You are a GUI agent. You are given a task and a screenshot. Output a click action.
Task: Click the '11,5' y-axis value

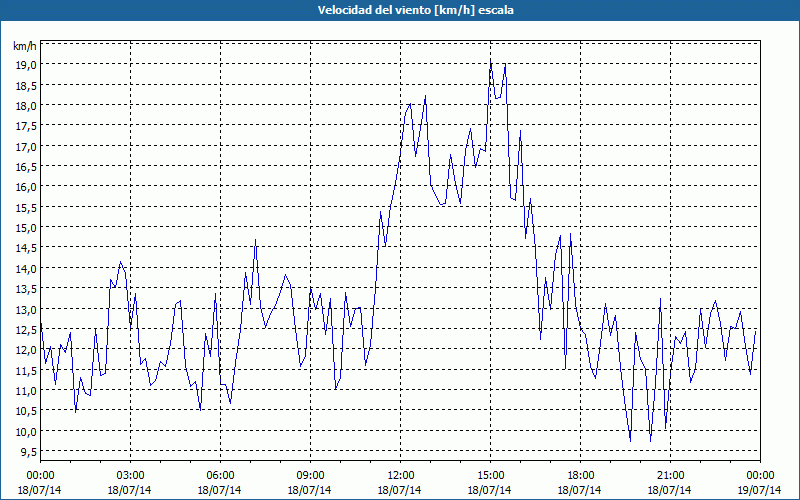25,370
